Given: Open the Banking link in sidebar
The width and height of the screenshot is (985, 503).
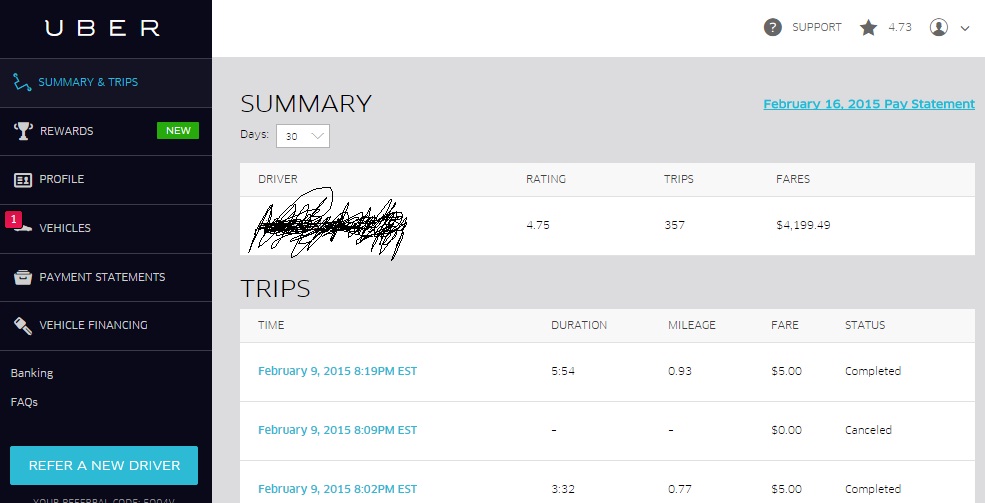Looking at the screenshot, I should 32,373.
